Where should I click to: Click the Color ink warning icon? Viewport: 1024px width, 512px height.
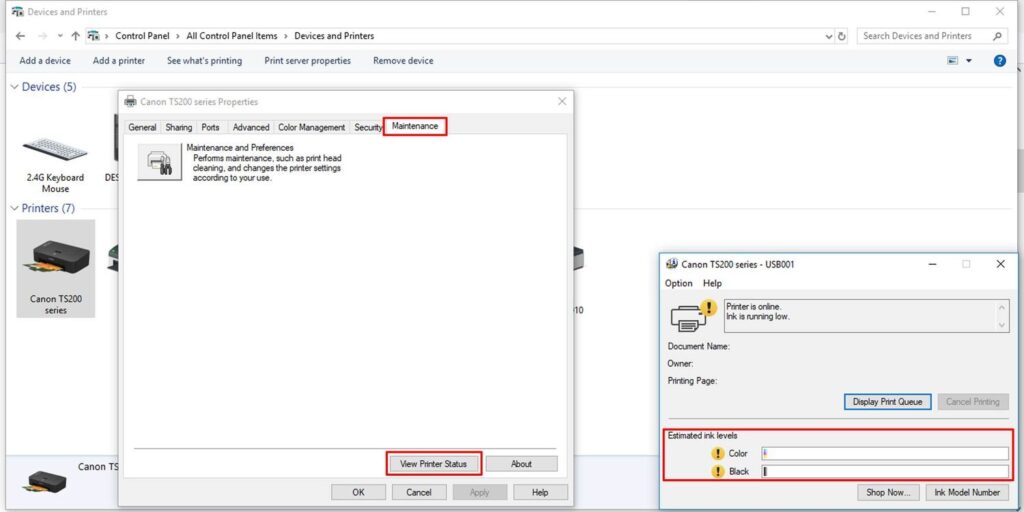(718, 453)
